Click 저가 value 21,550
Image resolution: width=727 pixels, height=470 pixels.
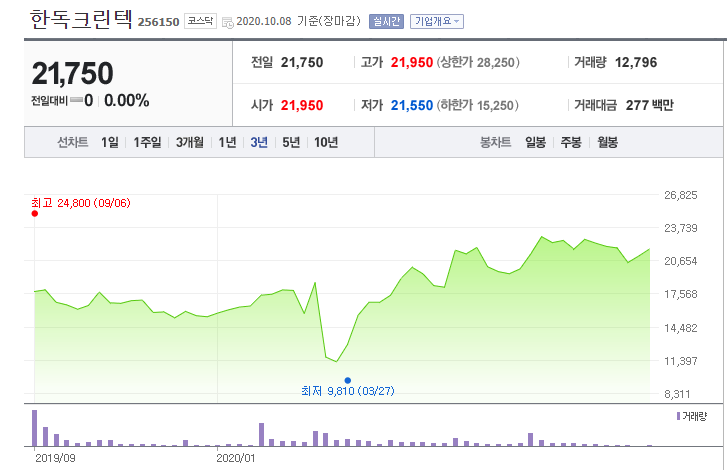412,105
